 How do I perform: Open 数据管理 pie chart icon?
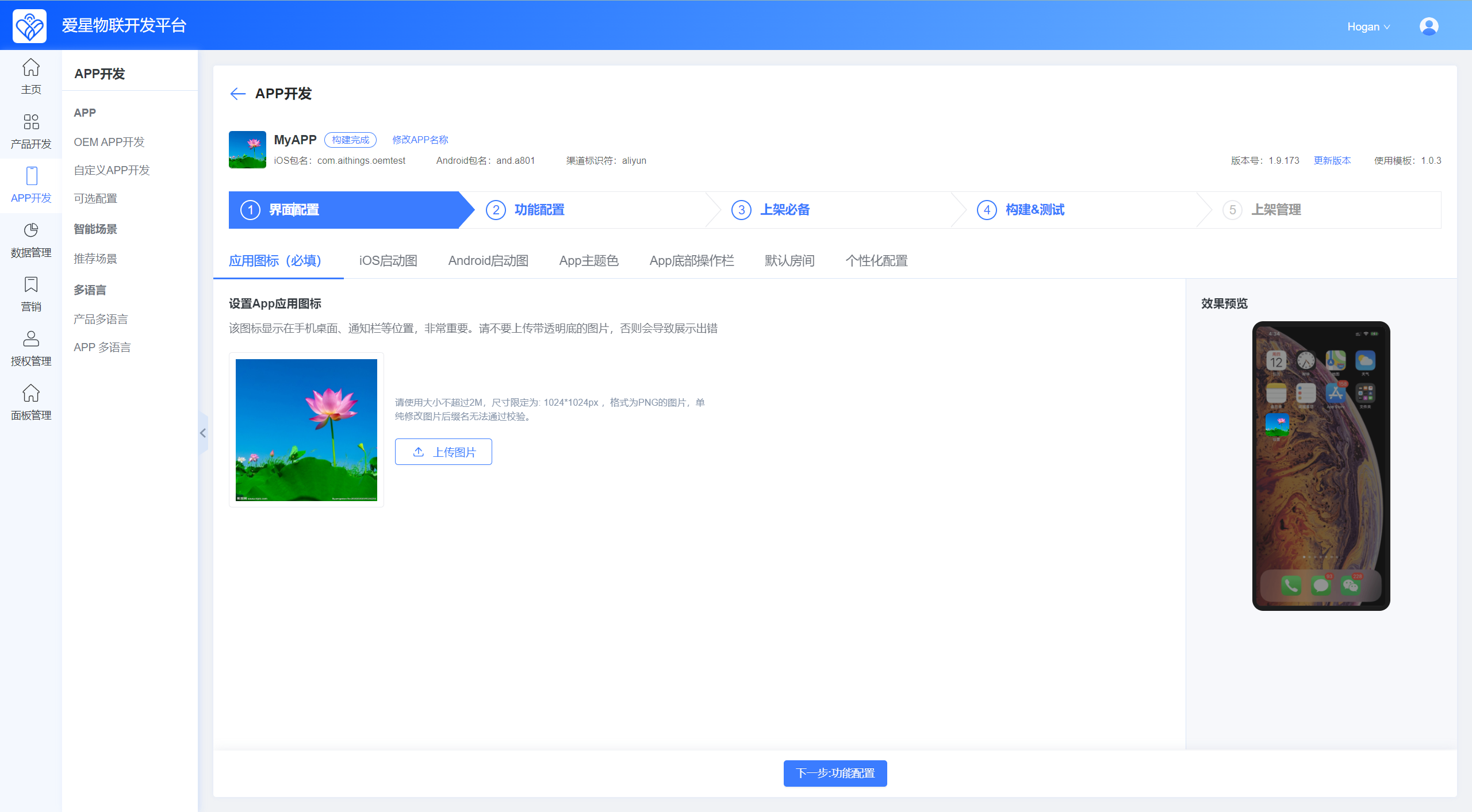pyautogui.click(x=31, y=230)
